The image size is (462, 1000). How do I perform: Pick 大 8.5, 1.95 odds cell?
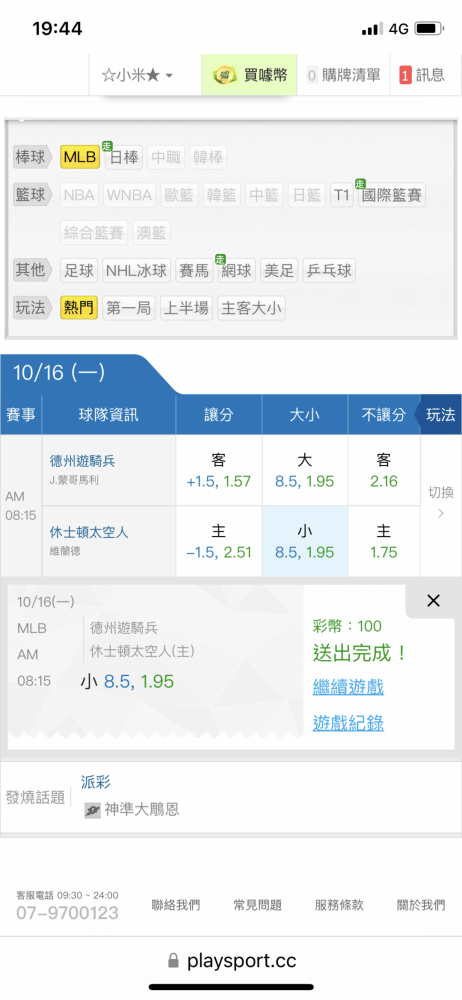304,470
